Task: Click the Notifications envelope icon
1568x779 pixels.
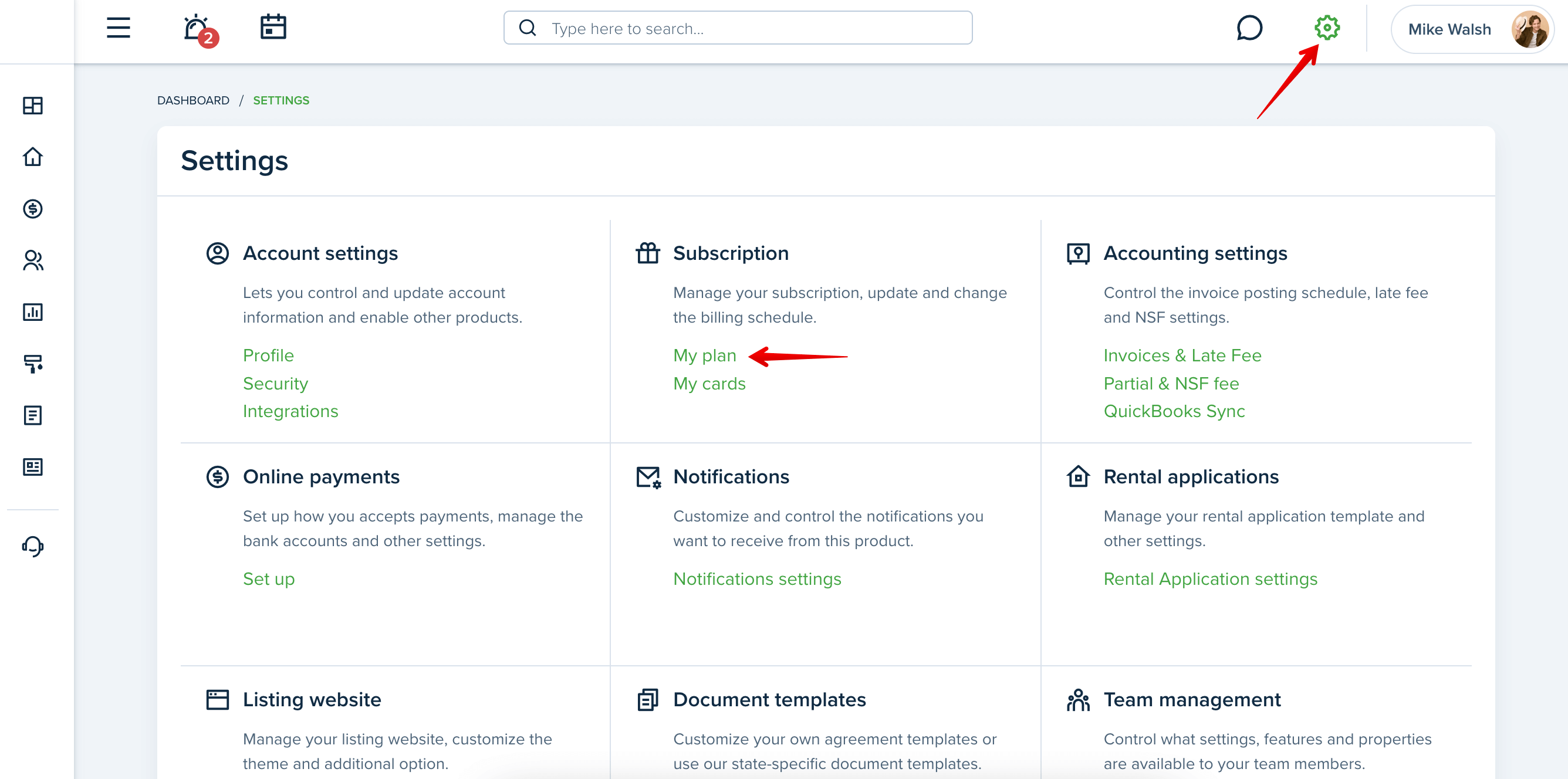Action: tap(648, 477)
